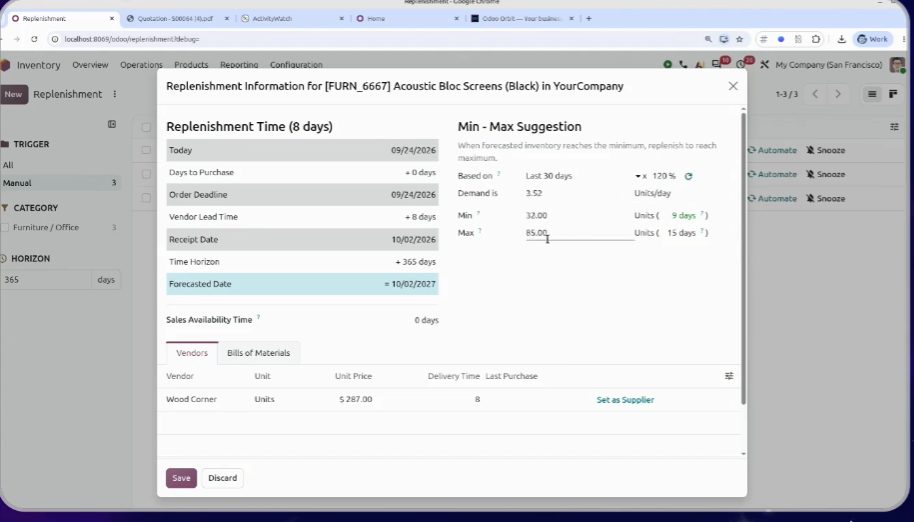
Task: Switch to ActivityWatch browser tab
Action: (292, 19)
